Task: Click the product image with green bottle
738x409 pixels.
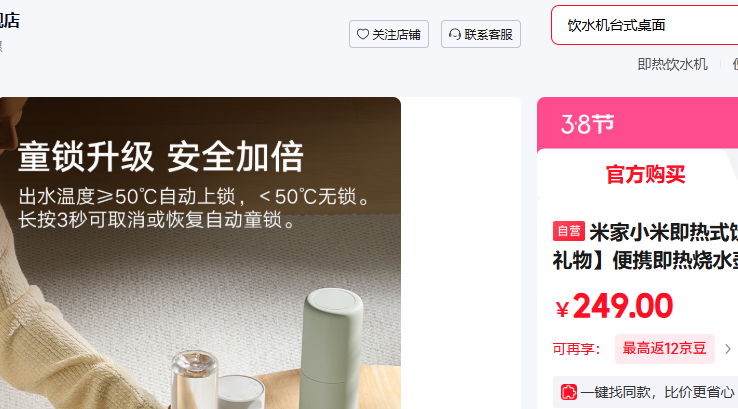Action: click(x=200, y=253)
